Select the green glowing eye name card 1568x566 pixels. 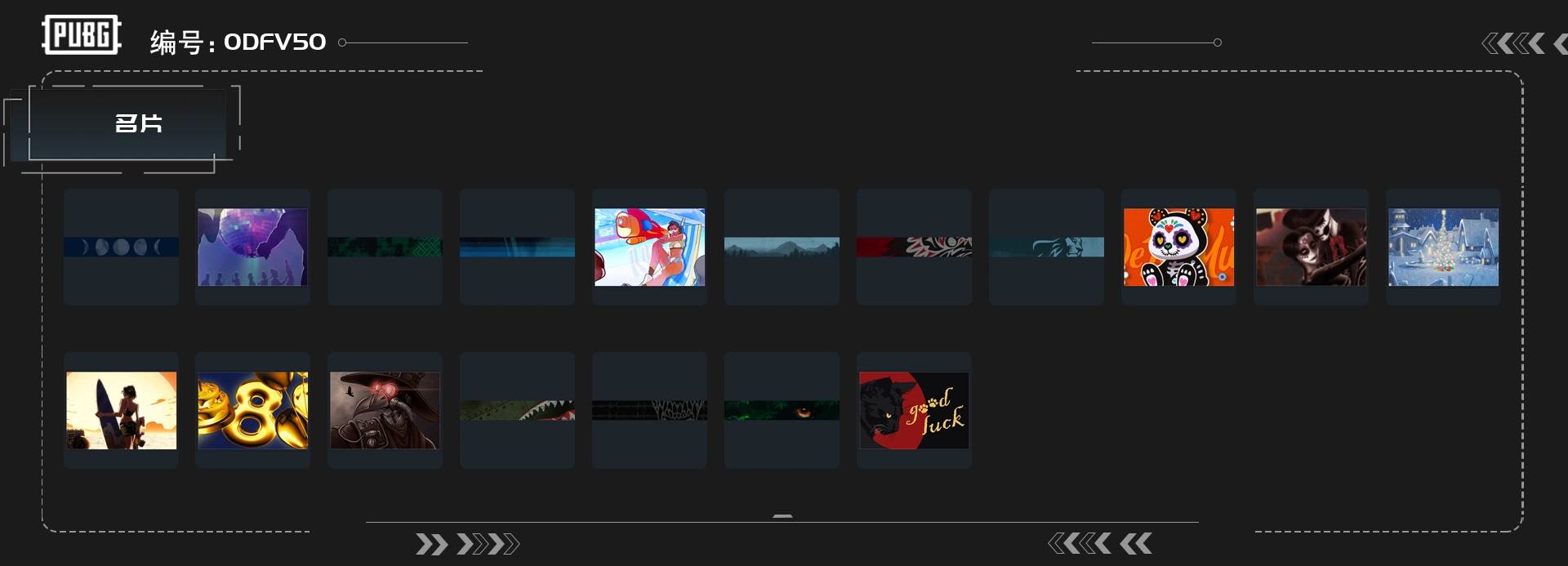pyautogui.click(x=782, y=410)
